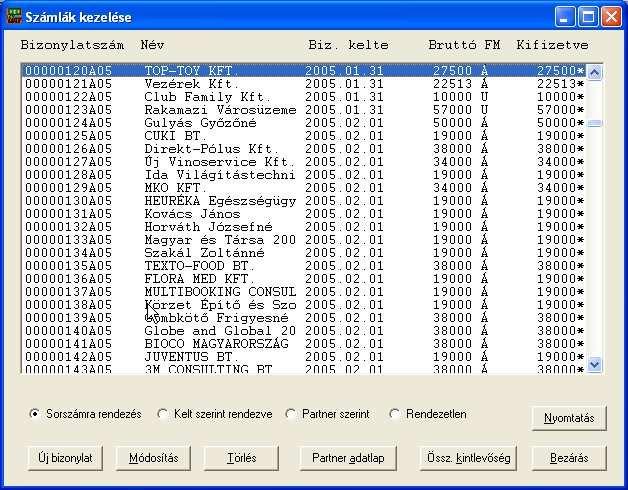Click the list scroll down arrow

coord(594,365)
